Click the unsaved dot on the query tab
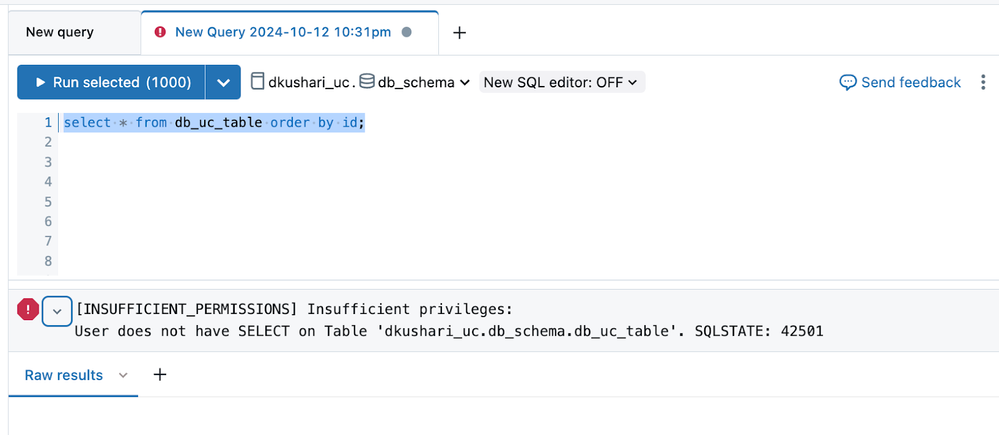Image resolution: width=999 pixels, height=435 pixels. [x=407, y=32]
